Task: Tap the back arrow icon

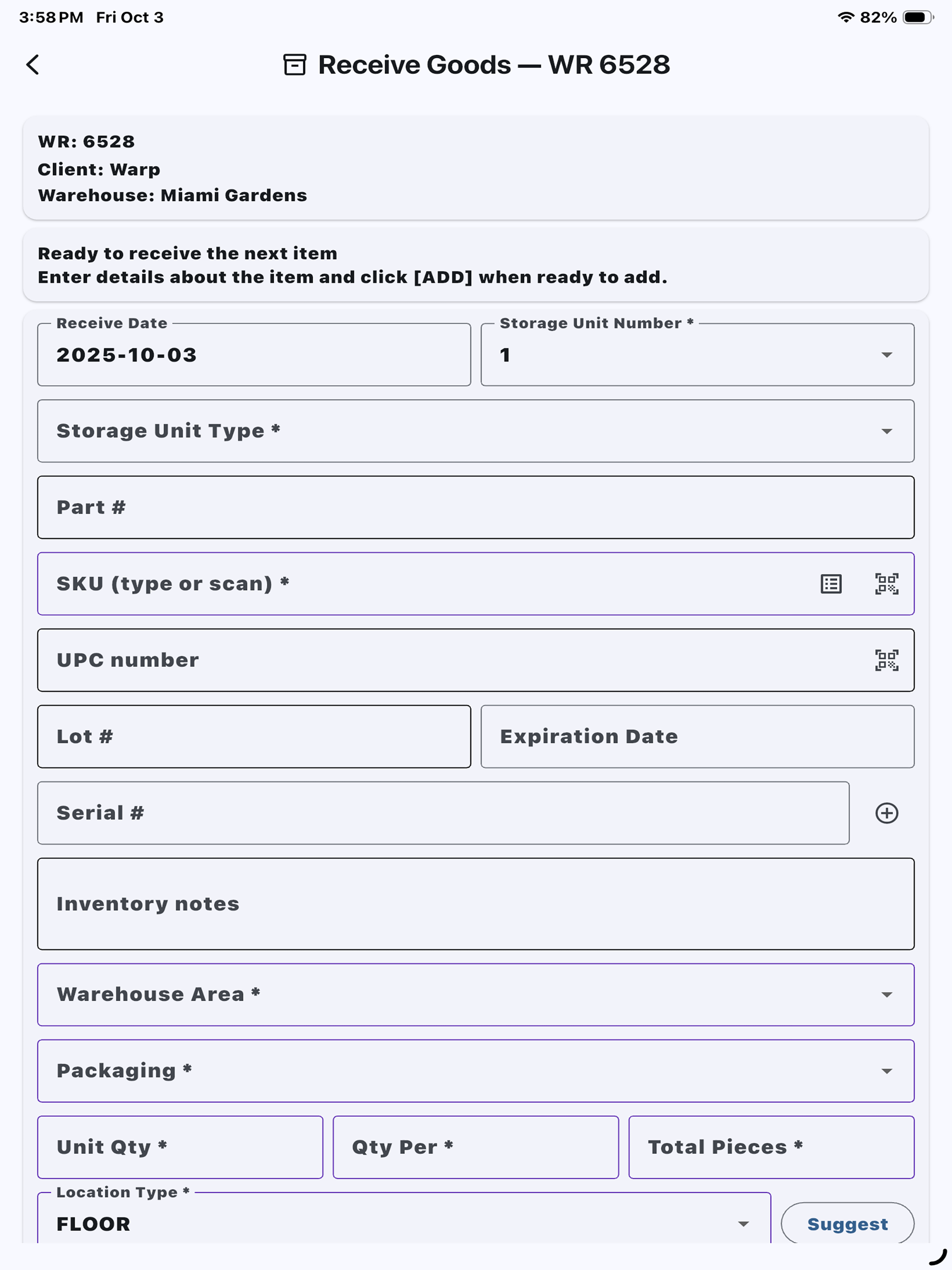Action: 33,65
